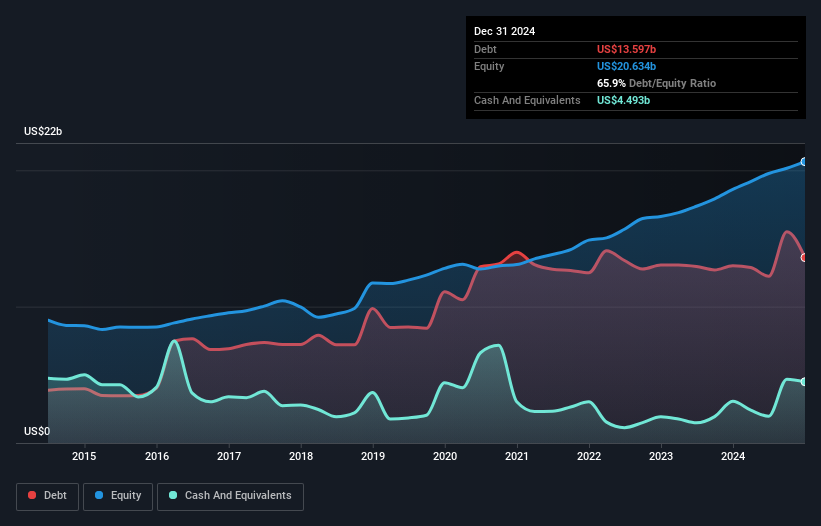Click the 2021 x-axis label

[x=517, y=456]
